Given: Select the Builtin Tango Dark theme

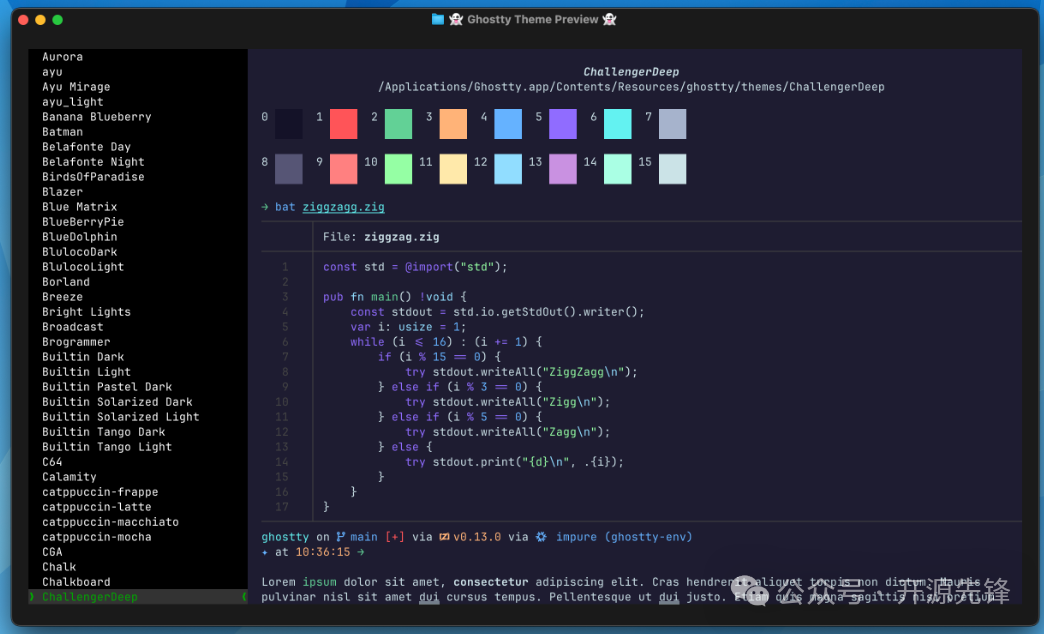Looking at the screenshot, I should pyautogui.click(x=104, y=432).
